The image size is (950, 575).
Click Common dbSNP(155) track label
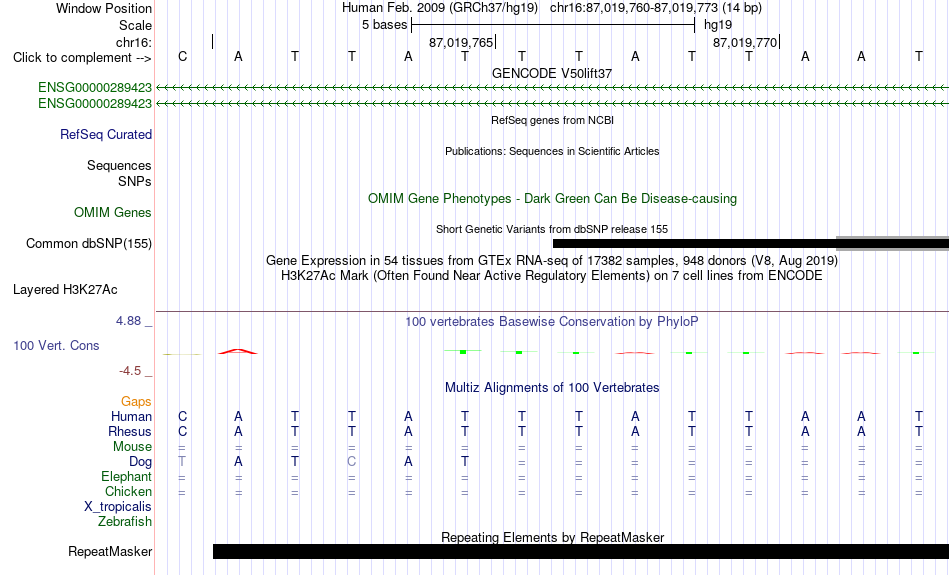pos(89,244)
